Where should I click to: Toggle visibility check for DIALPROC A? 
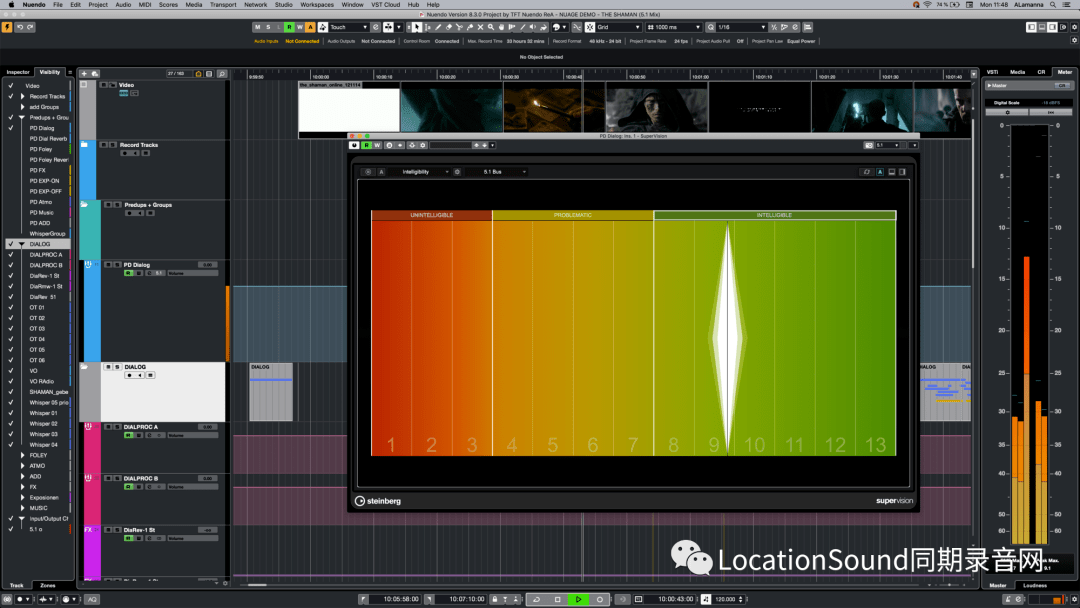pyautogui.click(x=10, y=255)
